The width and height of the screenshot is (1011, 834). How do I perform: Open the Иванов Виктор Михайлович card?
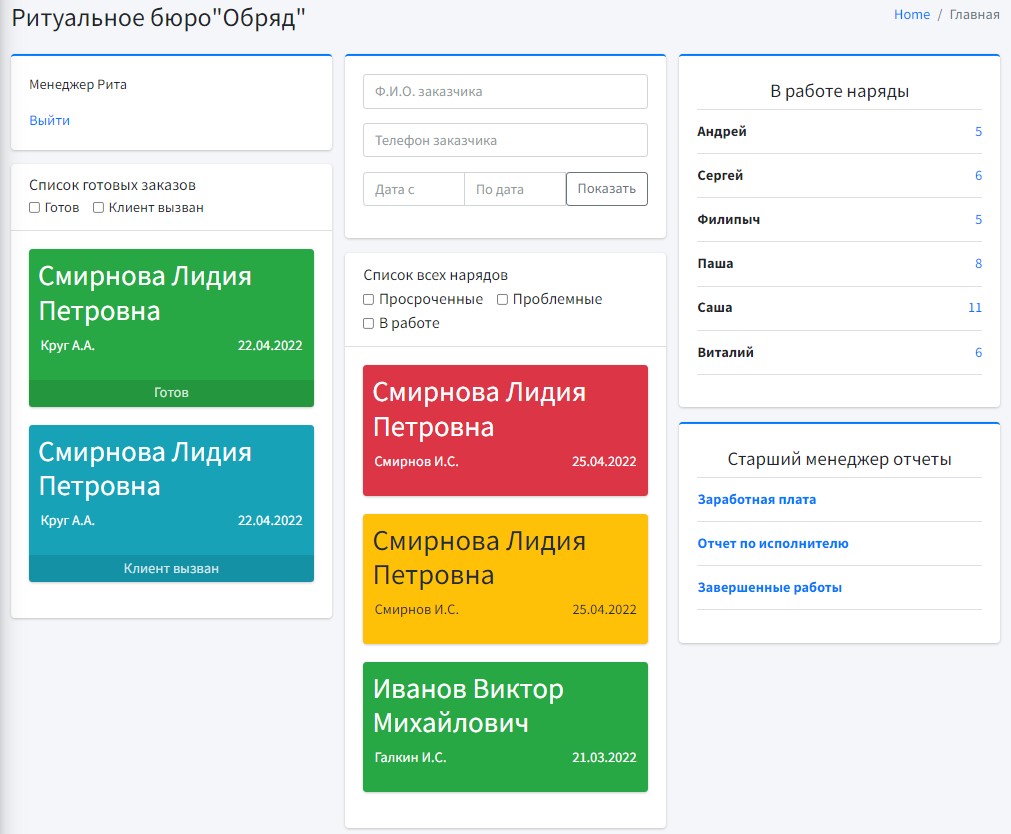coord(506,727)
